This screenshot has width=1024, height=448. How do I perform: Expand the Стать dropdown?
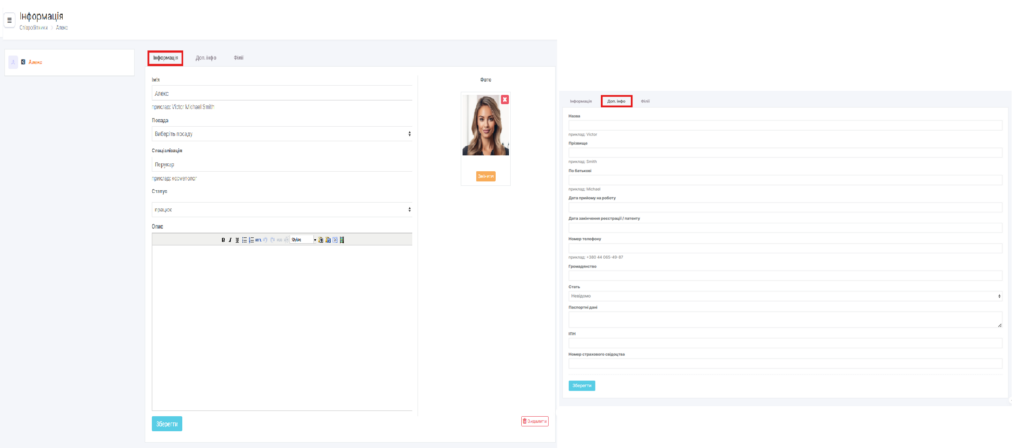click(x=784, y=296)
